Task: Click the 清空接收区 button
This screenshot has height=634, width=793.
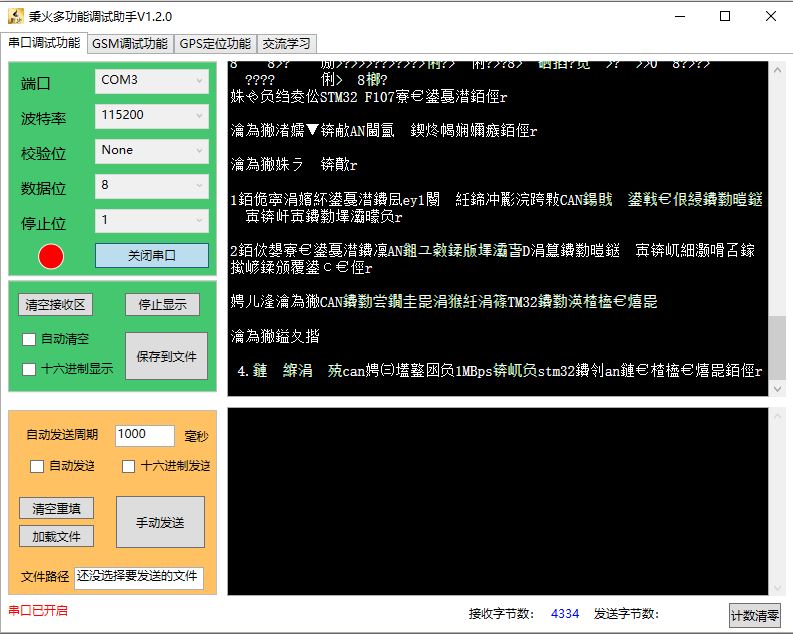Action: [x=56, y=304]
